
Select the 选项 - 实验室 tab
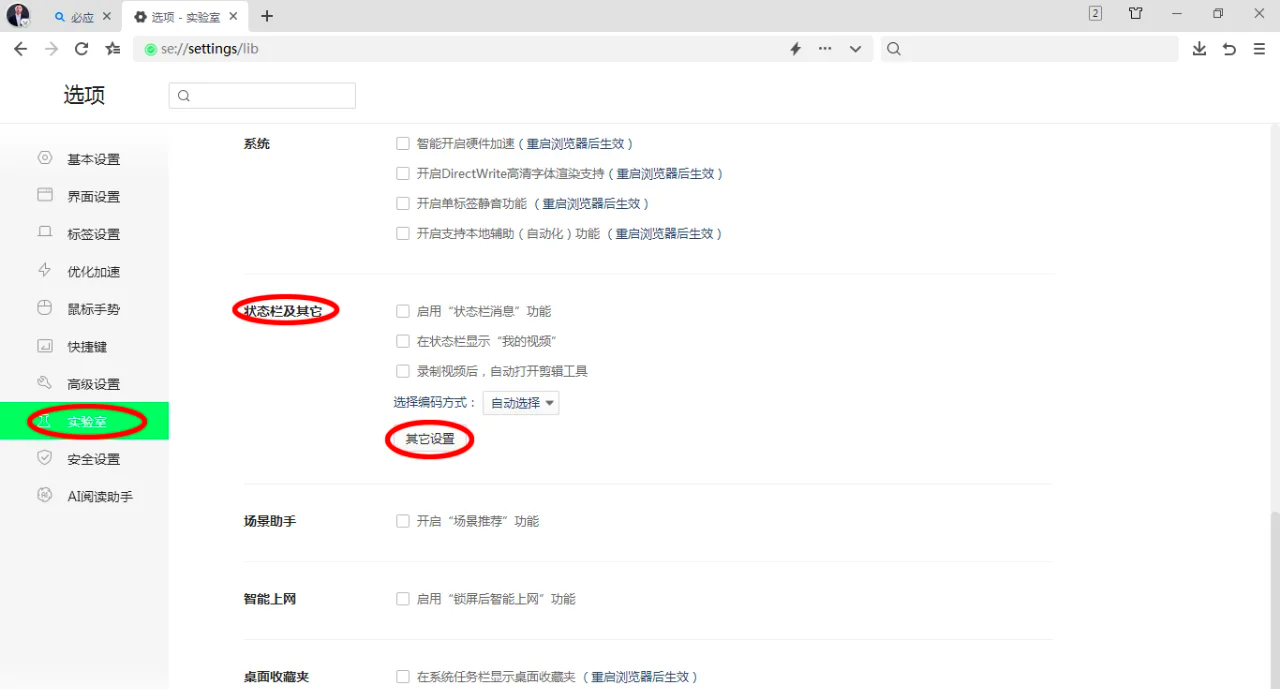click(x=186, y=17)
